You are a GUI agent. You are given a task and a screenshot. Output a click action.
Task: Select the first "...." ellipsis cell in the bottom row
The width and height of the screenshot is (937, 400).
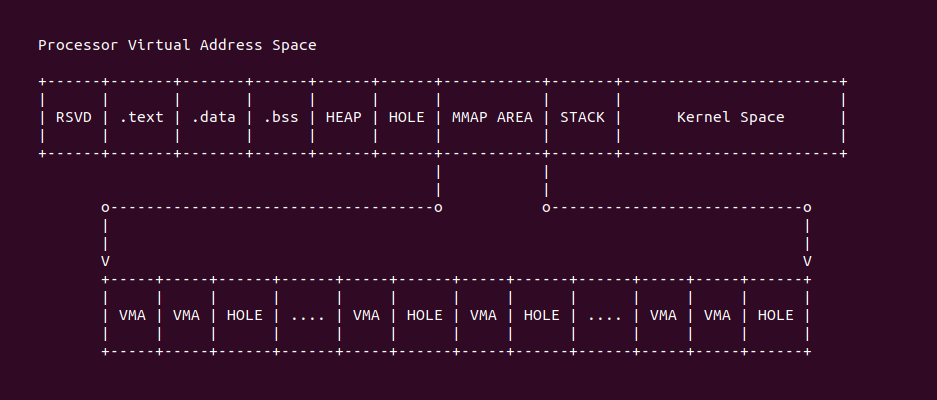pyautogui.click(x=308, y=315)
